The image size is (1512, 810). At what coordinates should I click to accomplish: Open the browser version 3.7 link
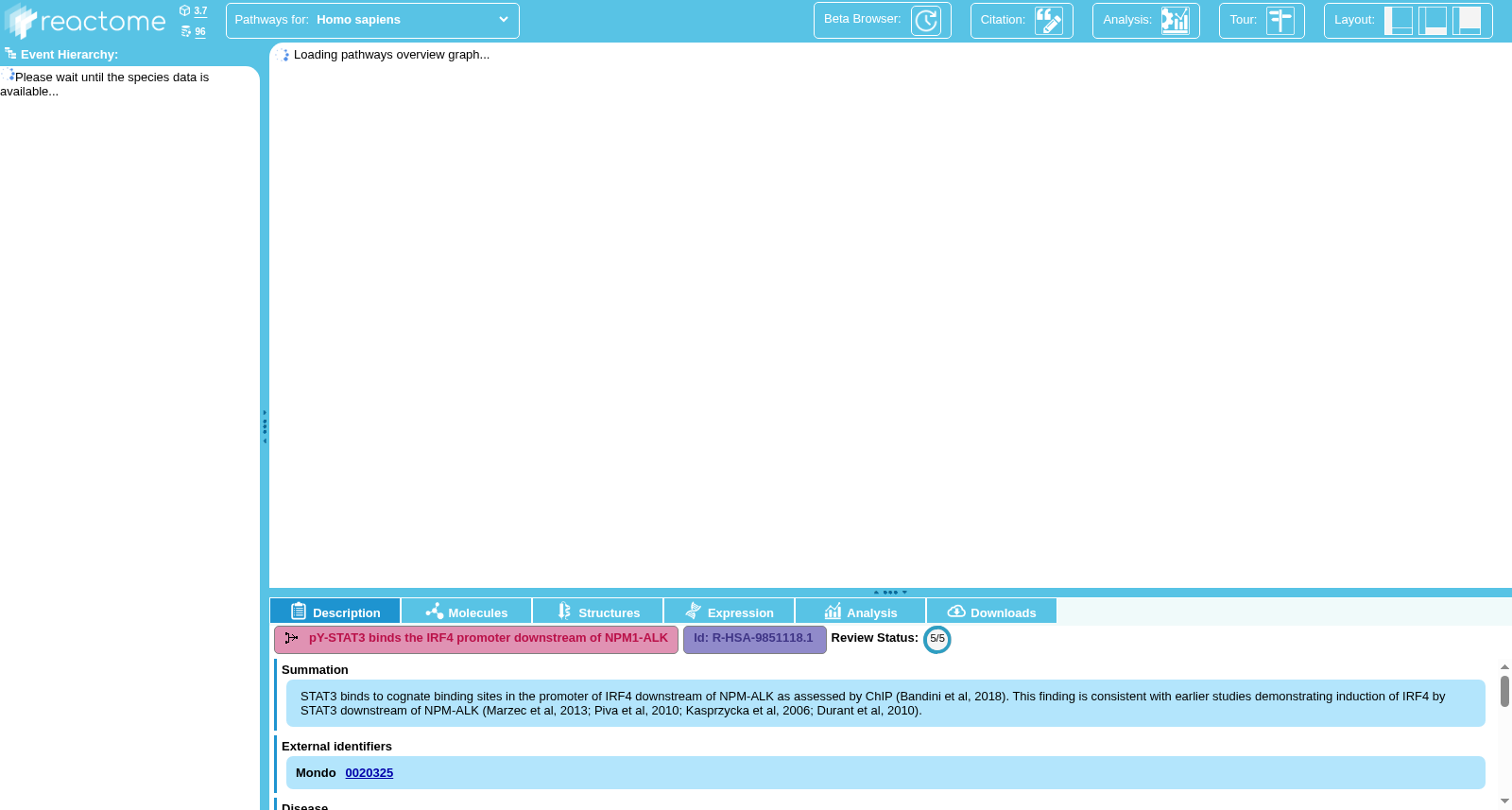point(200,11)
